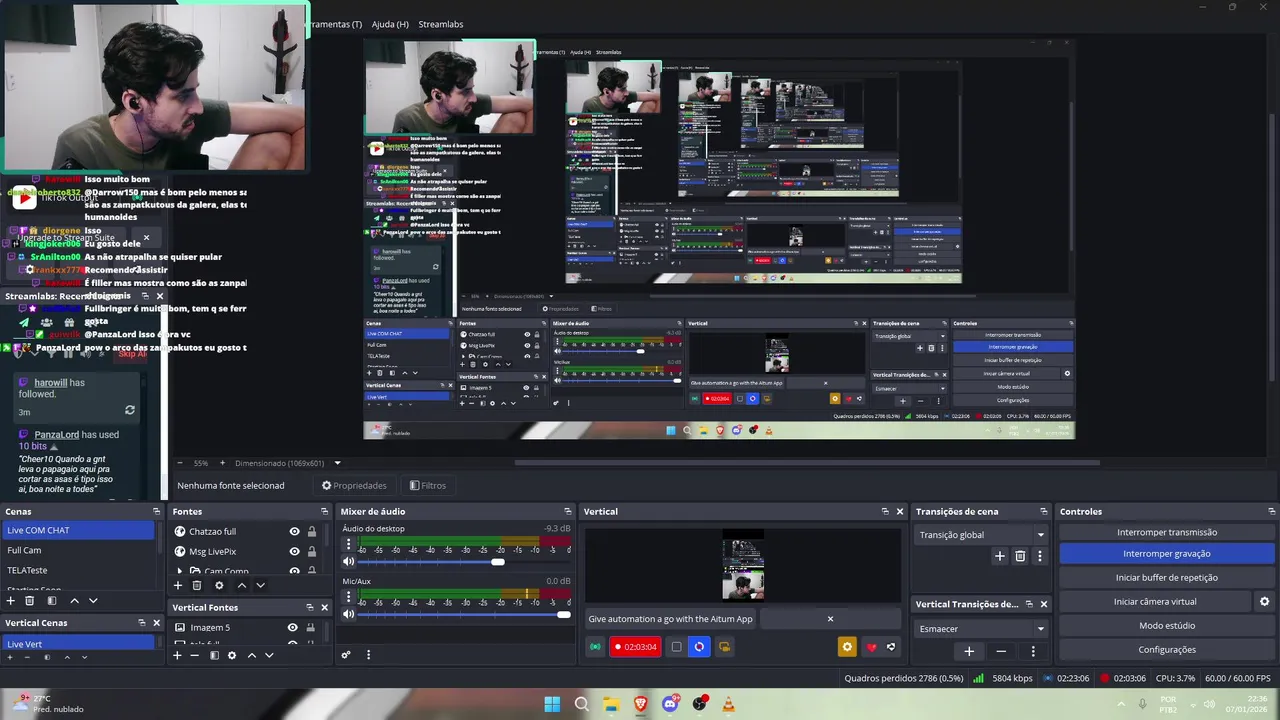Open three-dot menu in Vertical Transições
Viewport: 1280px width, 720px height.
[x=1033, y=651]
